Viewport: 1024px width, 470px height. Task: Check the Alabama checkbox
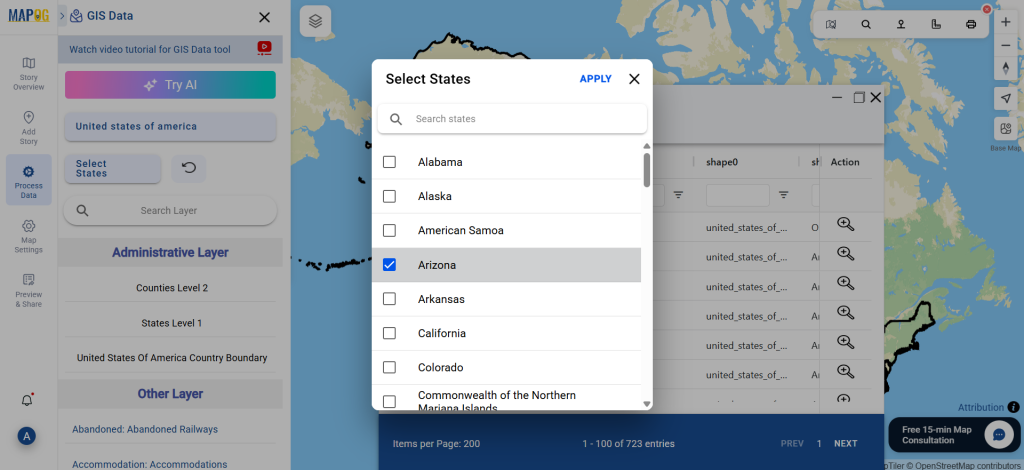[389, 162]
